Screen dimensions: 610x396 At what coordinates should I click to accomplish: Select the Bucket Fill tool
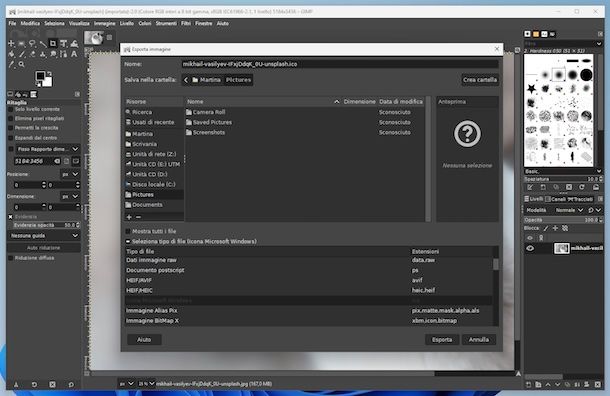click(x=11, y=54)
